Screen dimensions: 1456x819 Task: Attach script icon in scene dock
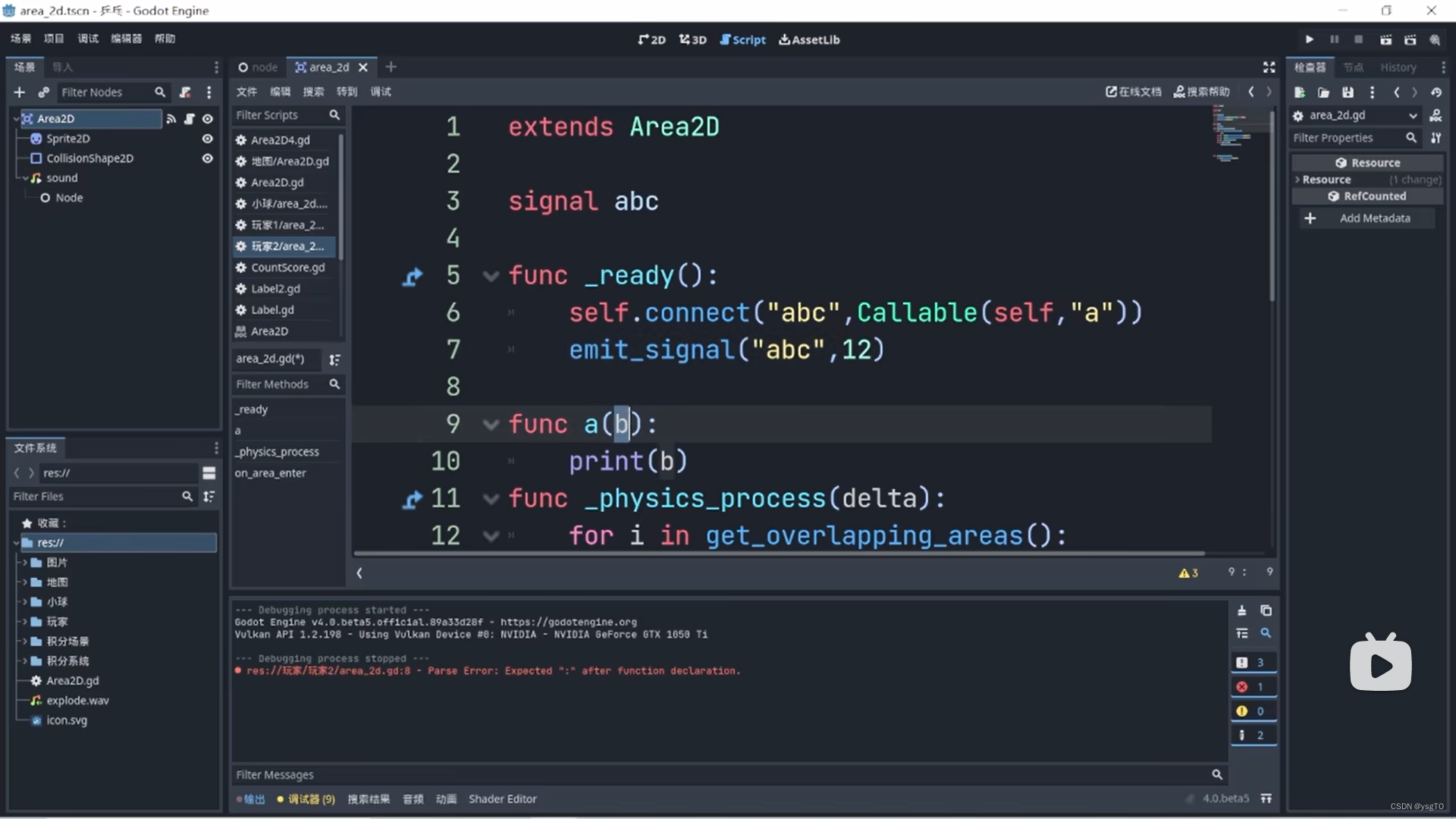(x=185, y=93)
